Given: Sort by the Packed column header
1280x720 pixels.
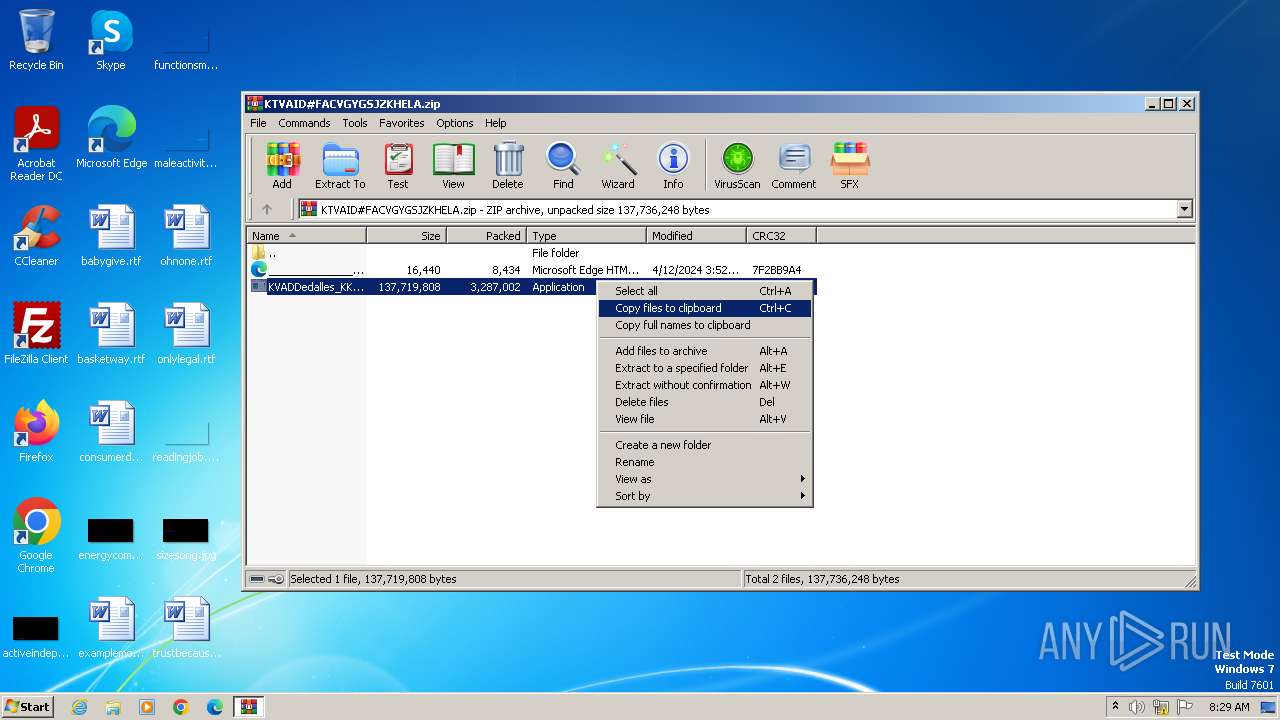Looking at the screenshot, I should (x=486, y=236).
